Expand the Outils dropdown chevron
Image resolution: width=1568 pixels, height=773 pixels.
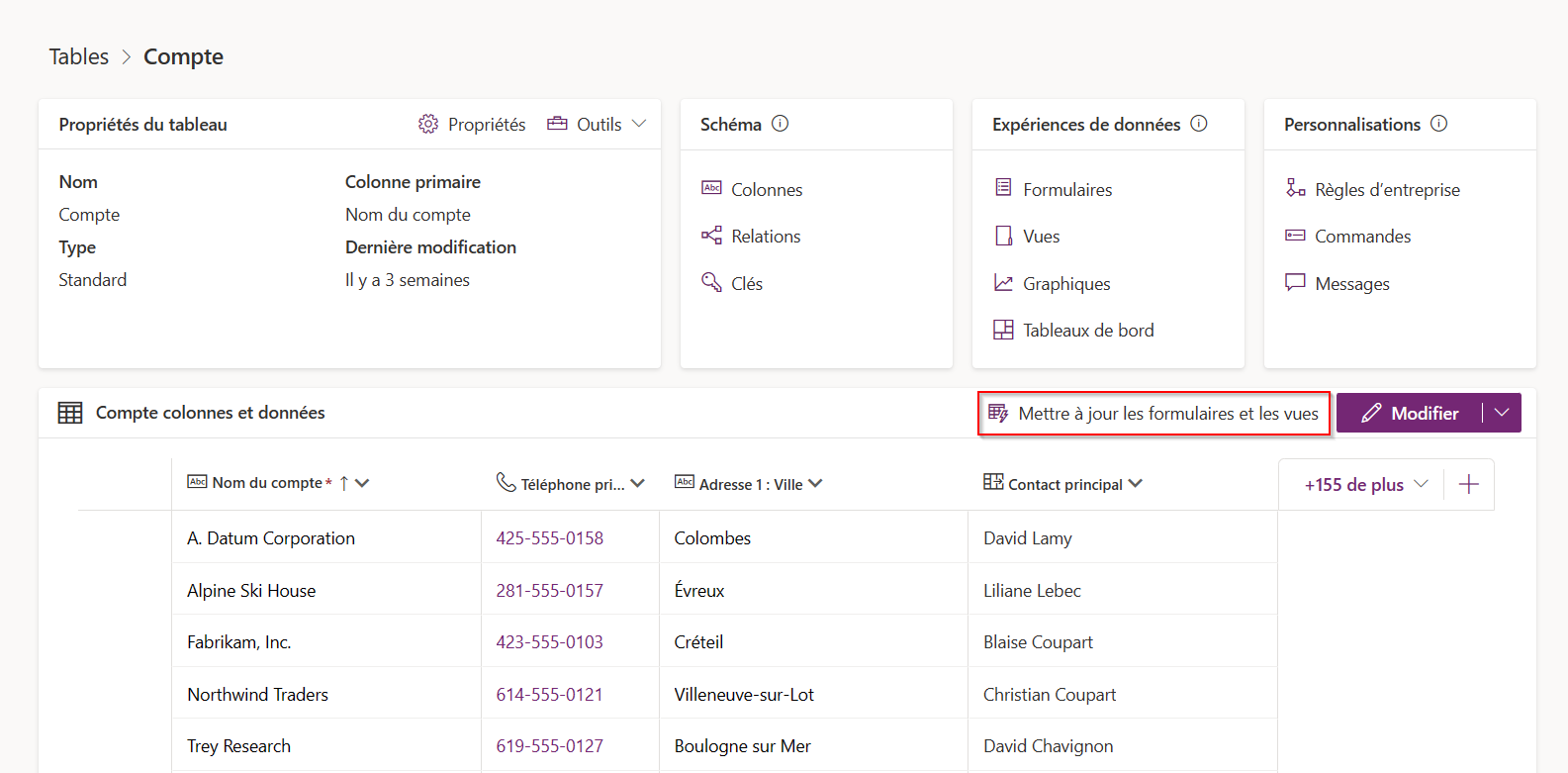(639, 124)
